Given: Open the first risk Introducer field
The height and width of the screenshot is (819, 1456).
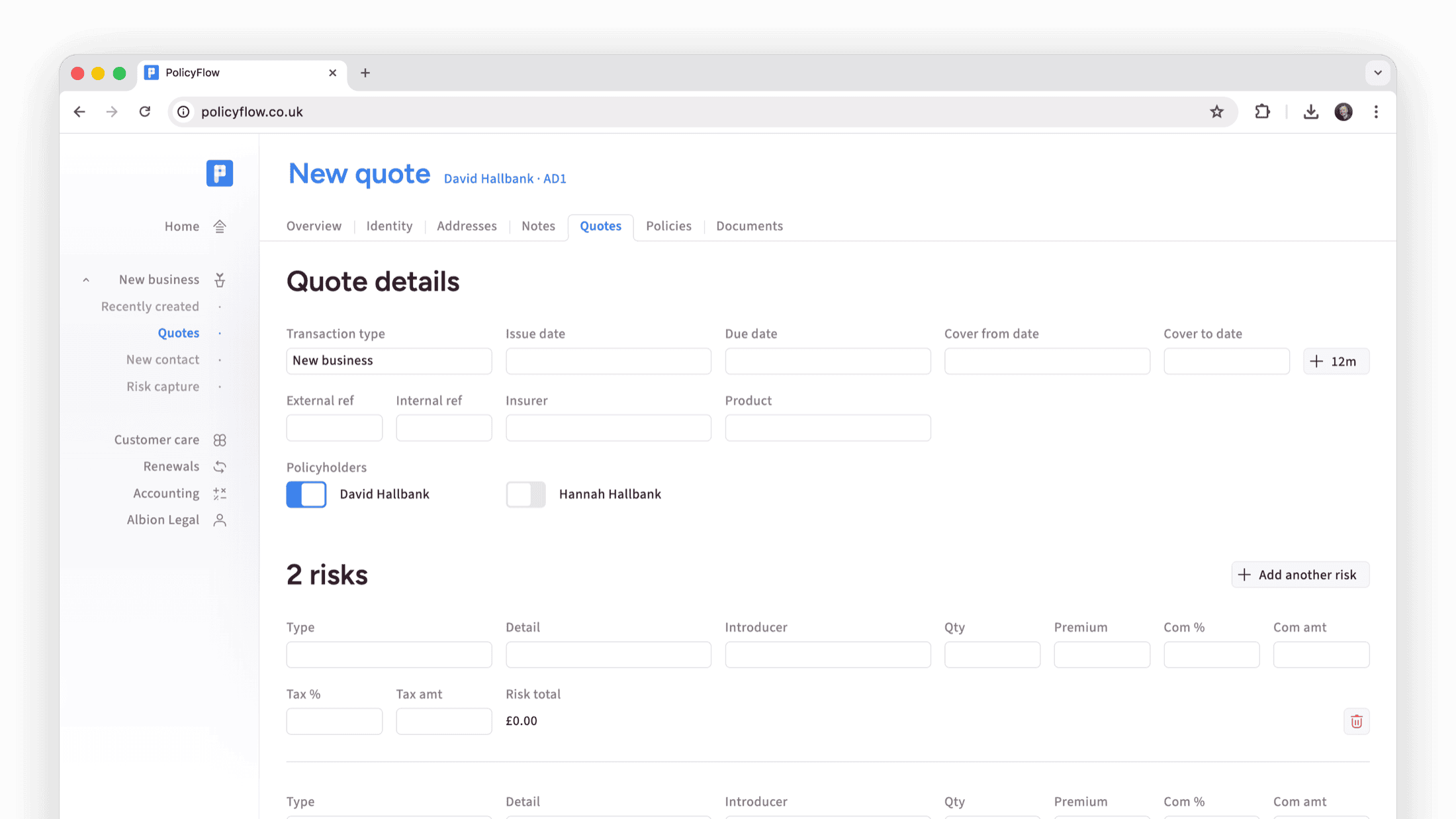Looking at the screenshot, I should click(x=827, y=655).
